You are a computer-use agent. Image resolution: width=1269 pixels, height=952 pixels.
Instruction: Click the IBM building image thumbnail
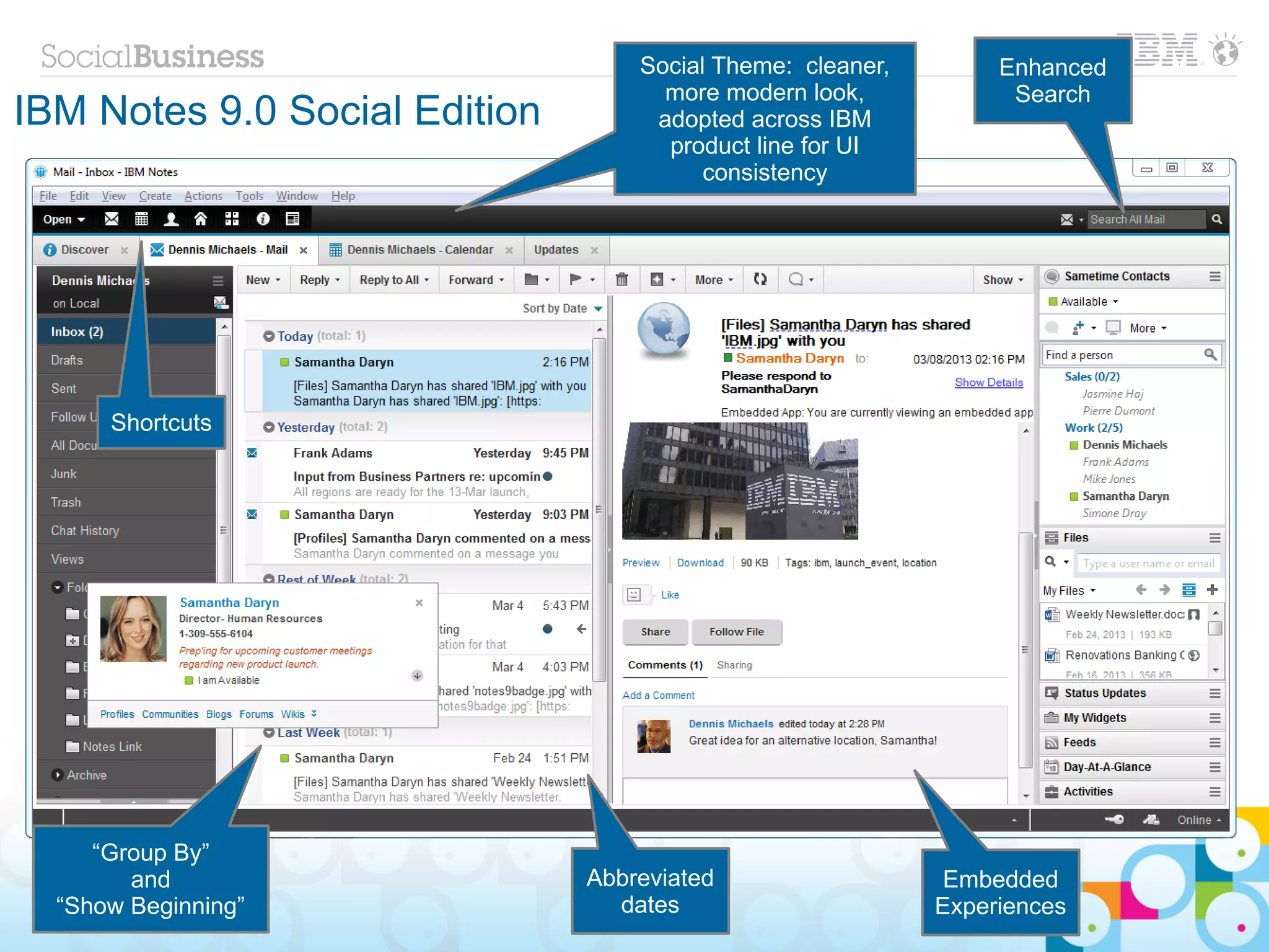point(740,481)
